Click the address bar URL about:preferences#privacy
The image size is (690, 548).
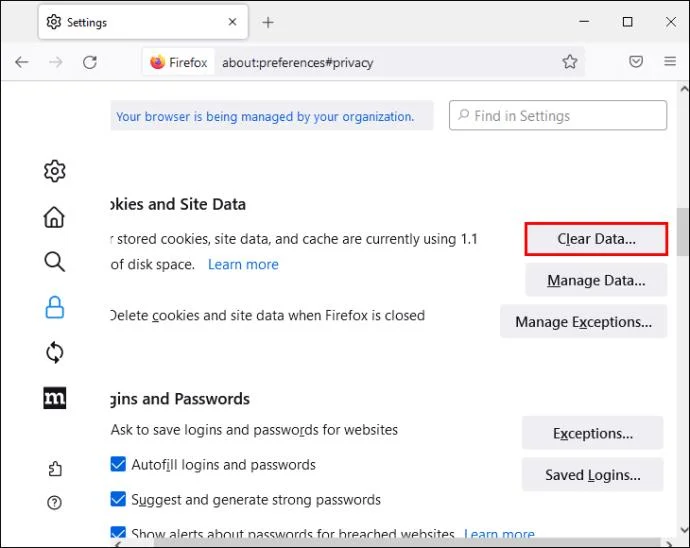click(297, 63)
